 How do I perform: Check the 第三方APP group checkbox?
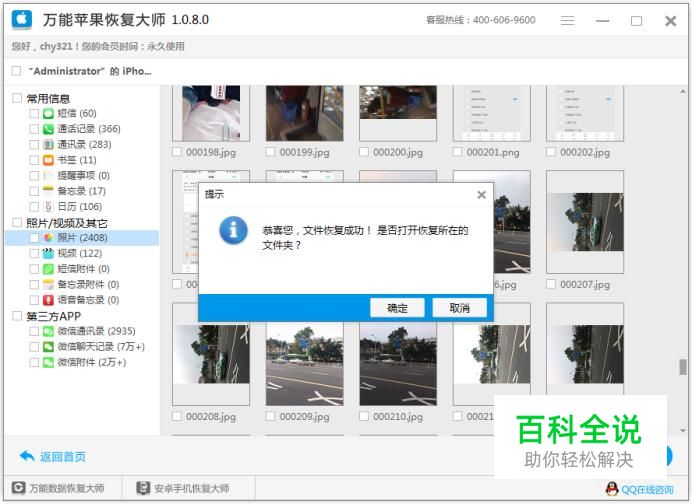pyautogui.click(x=17, y=316)
